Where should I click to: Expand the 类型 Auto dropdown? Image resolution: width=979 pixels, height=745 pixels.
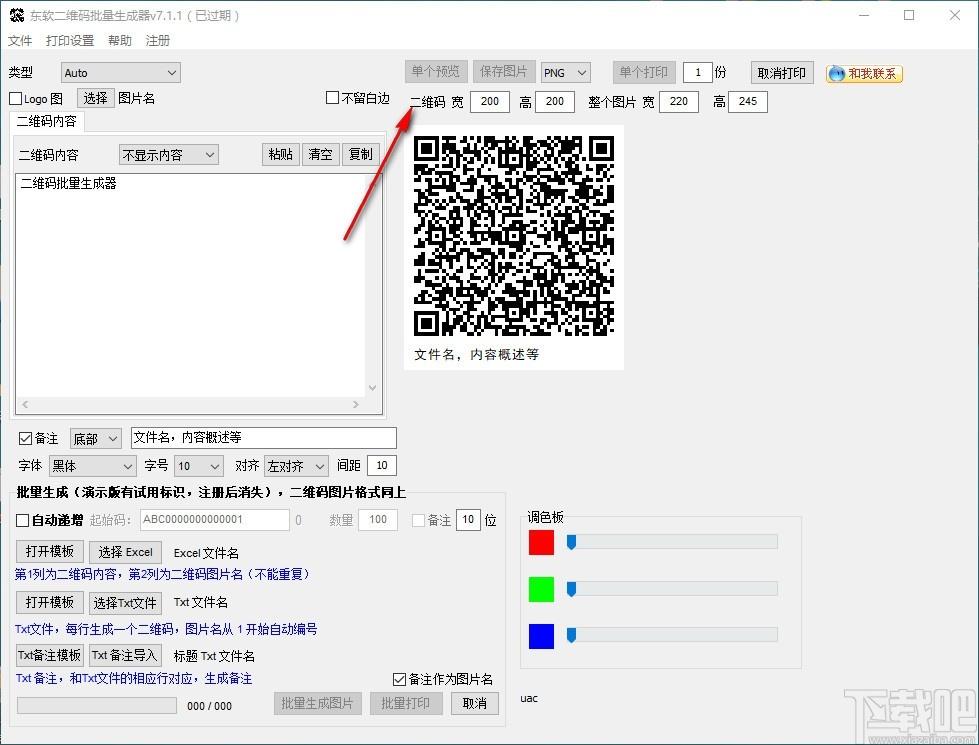coord(121,73)
